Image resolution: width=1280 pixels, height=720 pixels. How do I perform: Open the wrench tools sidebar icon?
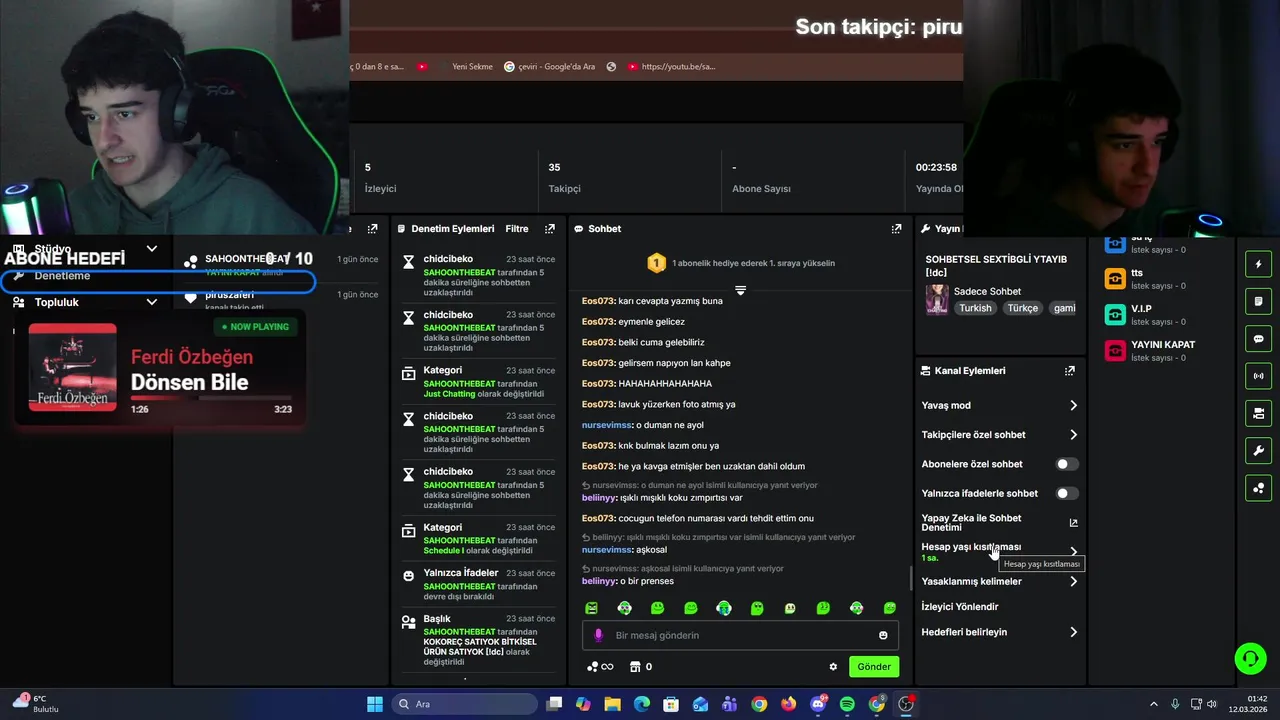(1258, 451)
